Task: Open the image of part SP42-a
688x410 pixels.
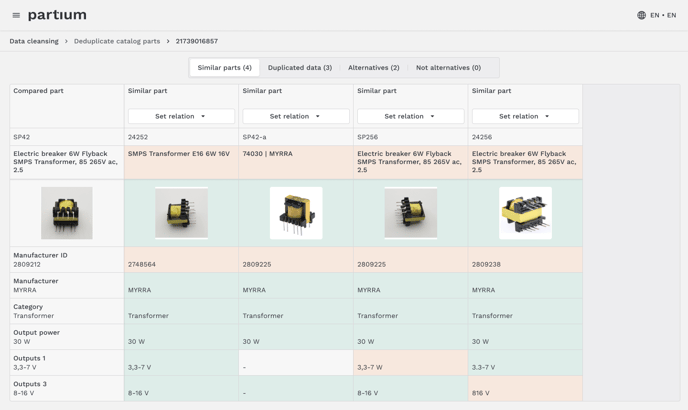Action: tap(296, 213)
